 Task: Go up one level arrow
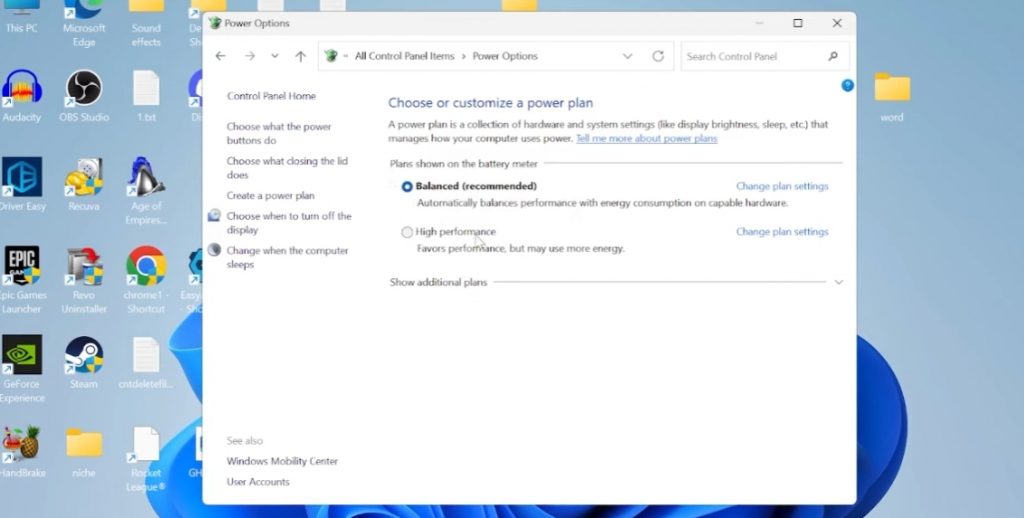tap(300, 56)
